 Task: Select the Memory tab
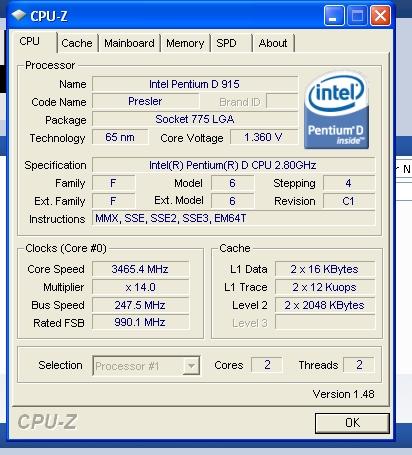tap(185, 43)
